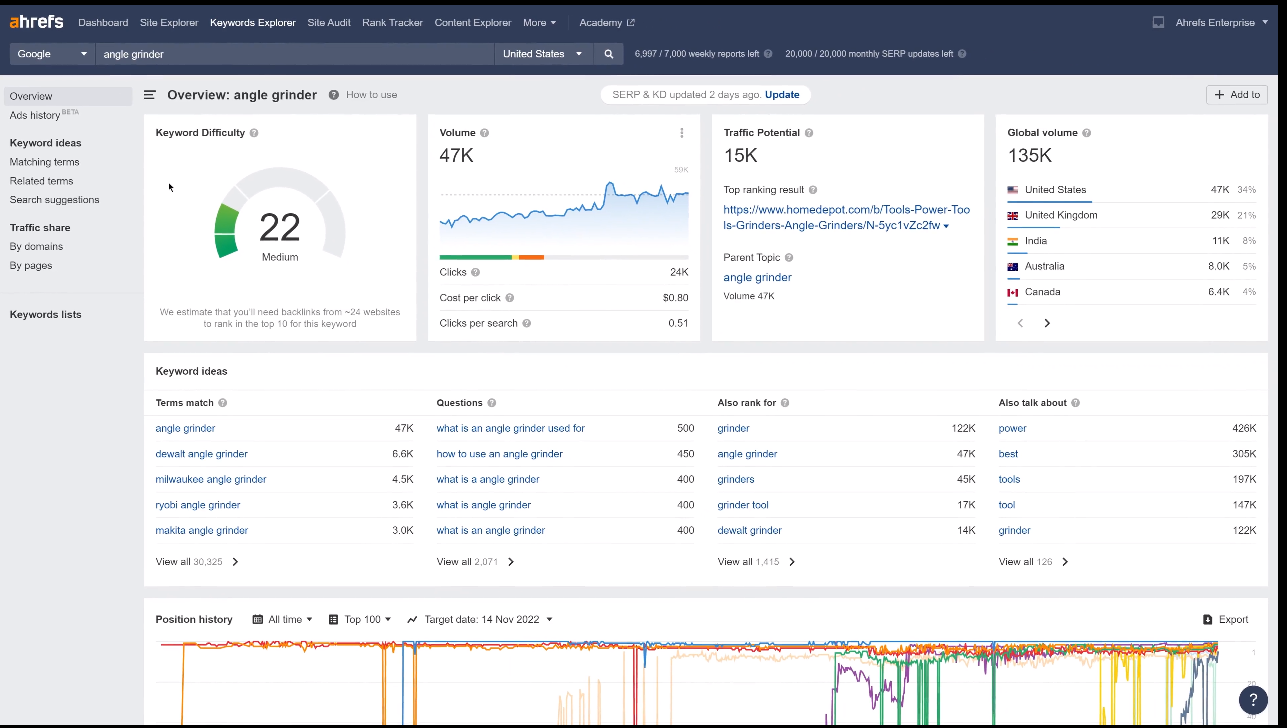Screen dimensions: 1287x728
Task: Click the dewalt angle grinder keyword
Action: click(x=201, y=454)
